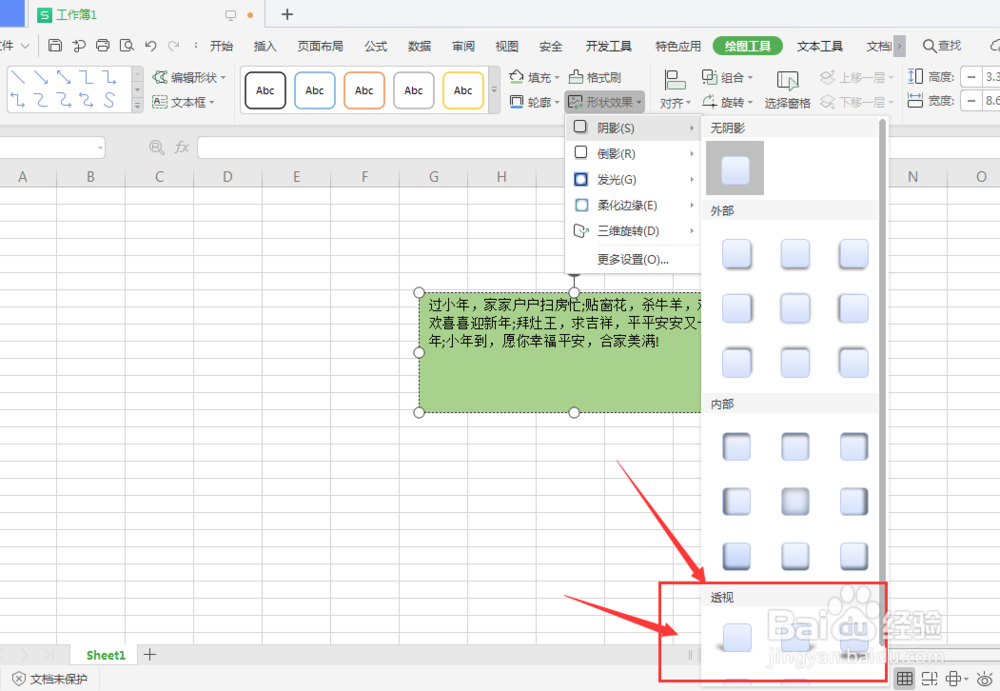Click the zoom magnifier icon beside fx
The height and width of the screenshot is (691, 1000).
tap(156, 147)
